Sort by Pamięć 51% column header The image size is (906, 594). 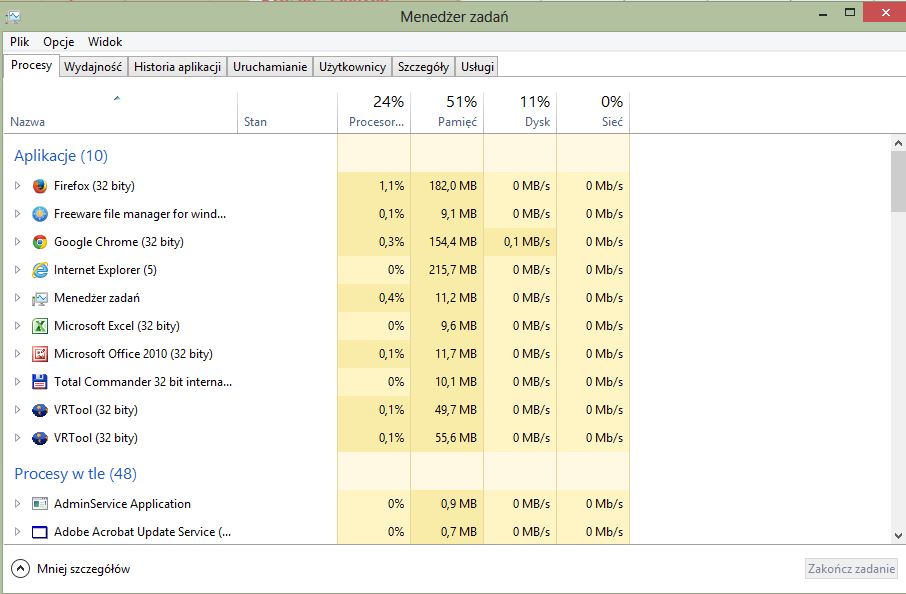(x=447, y=113)
